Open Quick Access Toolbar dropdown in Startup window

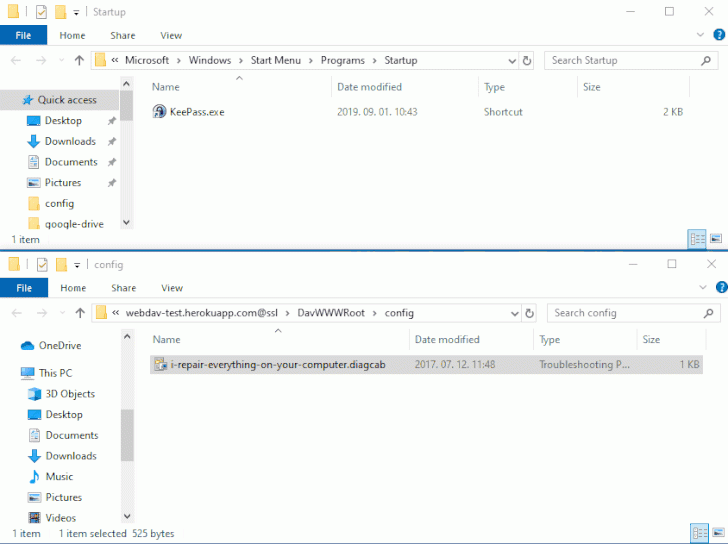(76, 13)
